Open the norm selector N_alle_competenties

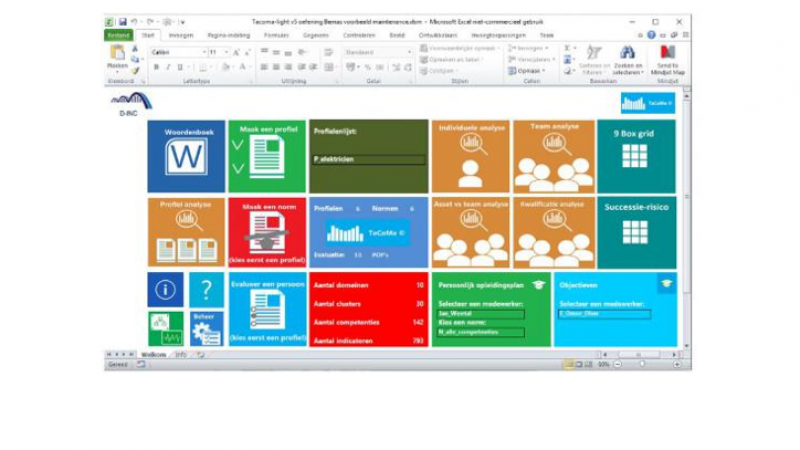[x=478, y=334]
